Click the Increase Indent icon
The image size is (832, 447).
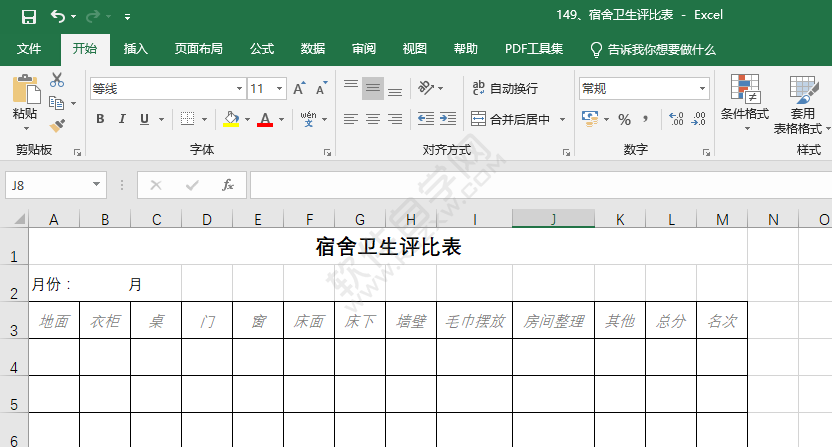[x=450, y=119]
